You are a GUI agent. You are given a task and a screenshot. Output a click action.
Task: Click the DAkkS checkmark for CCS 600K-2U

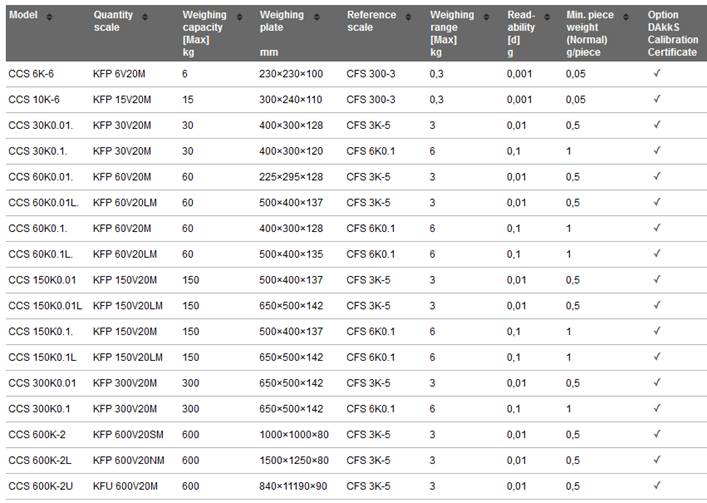tap(657, 485)
